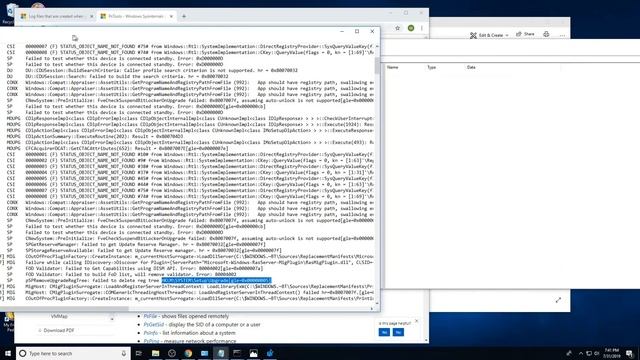
Task: Open the PsFile link
Action: 150,316
